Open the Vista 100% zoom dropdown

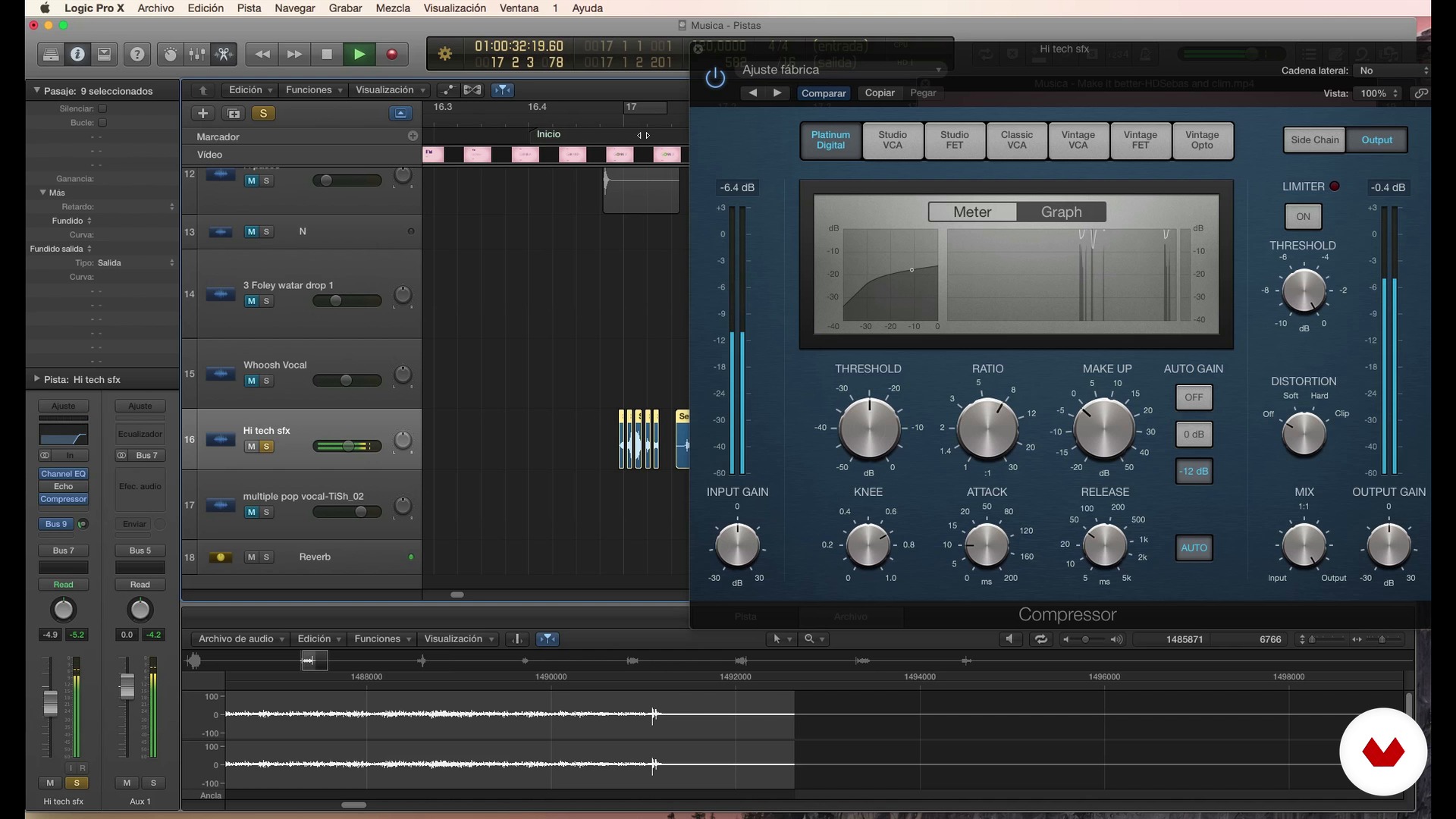pos(1379,93)
